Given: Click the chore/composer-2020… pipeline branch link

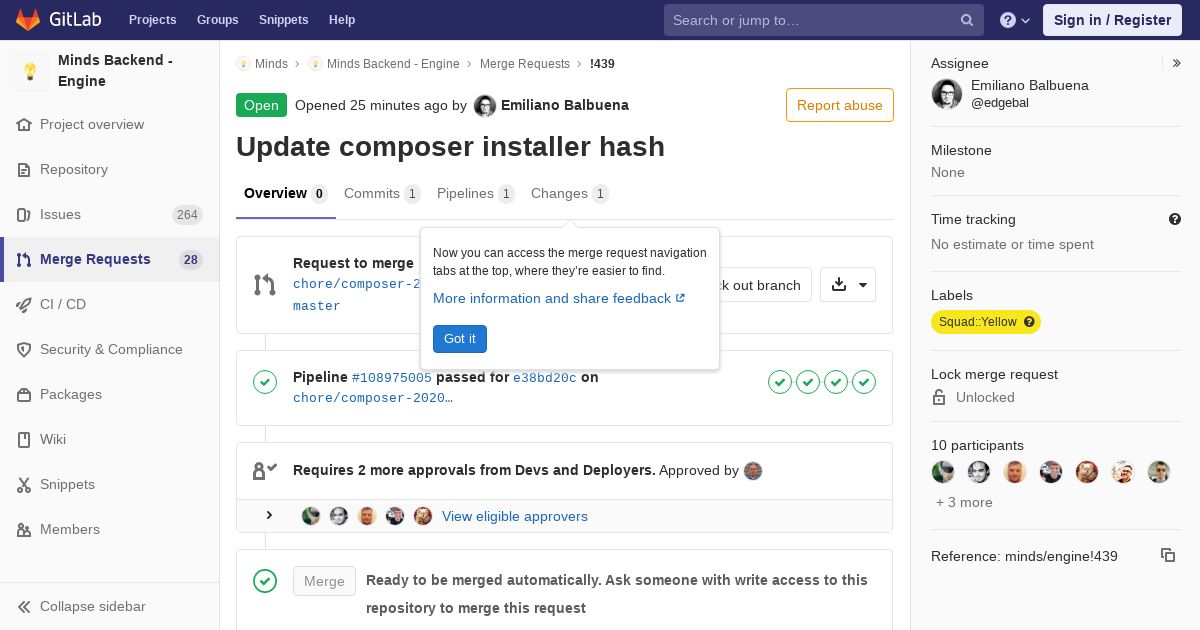Looking at the screenshot, I should coord(373,398).
